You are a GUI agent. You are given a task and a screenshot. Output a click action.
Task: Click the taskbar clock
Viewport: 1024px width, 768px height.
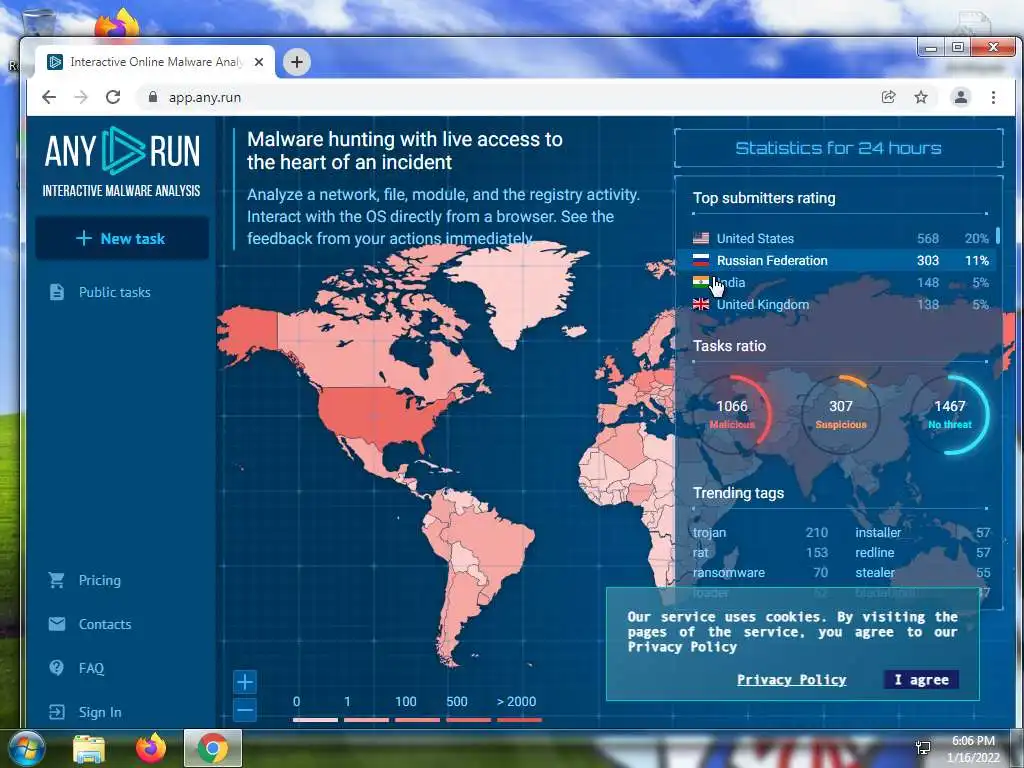pyautogui.click(x=973, y=749)
